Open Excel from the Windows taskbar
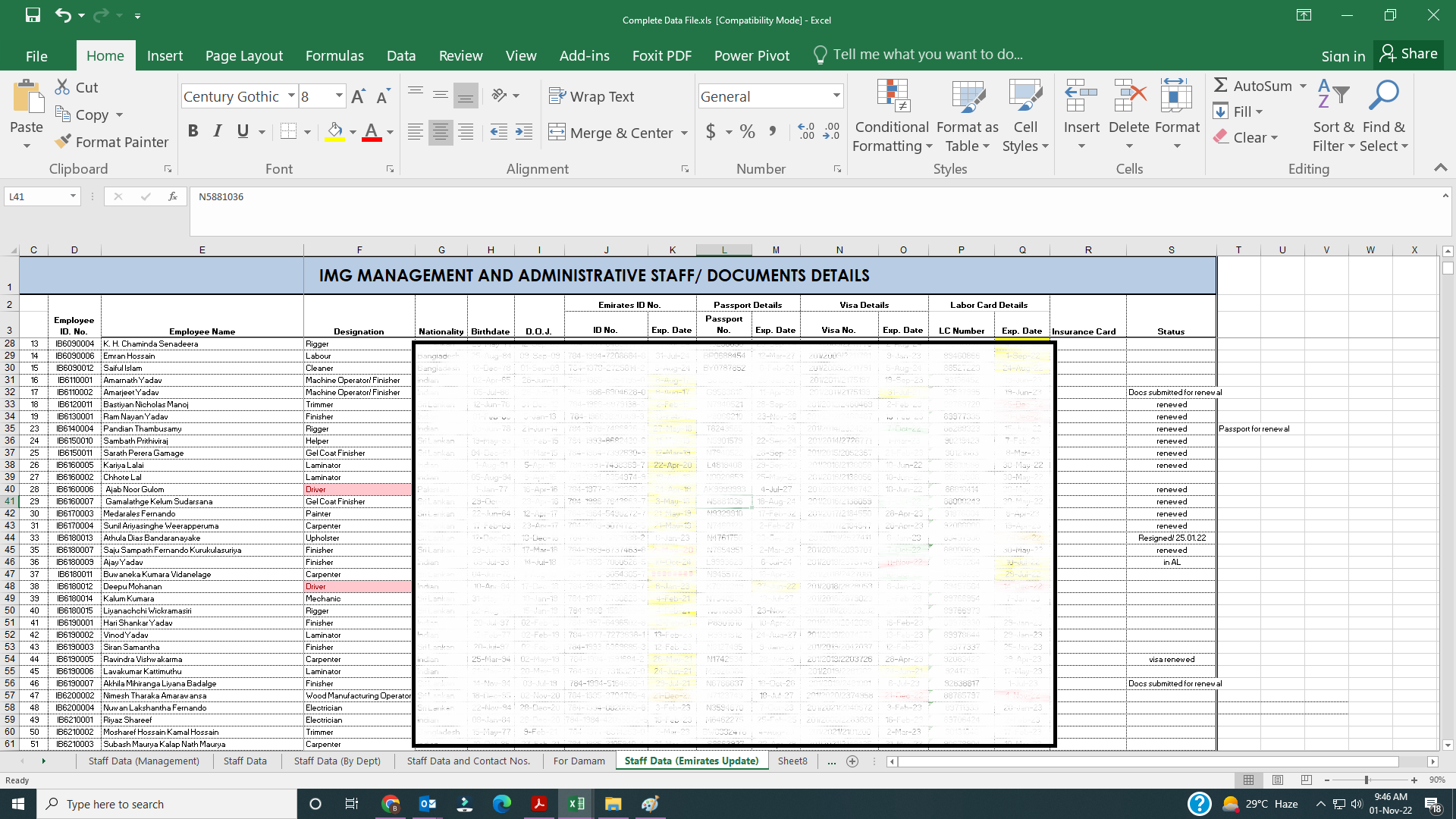This screenshot has height=819, width=1456. pos(576,804)
